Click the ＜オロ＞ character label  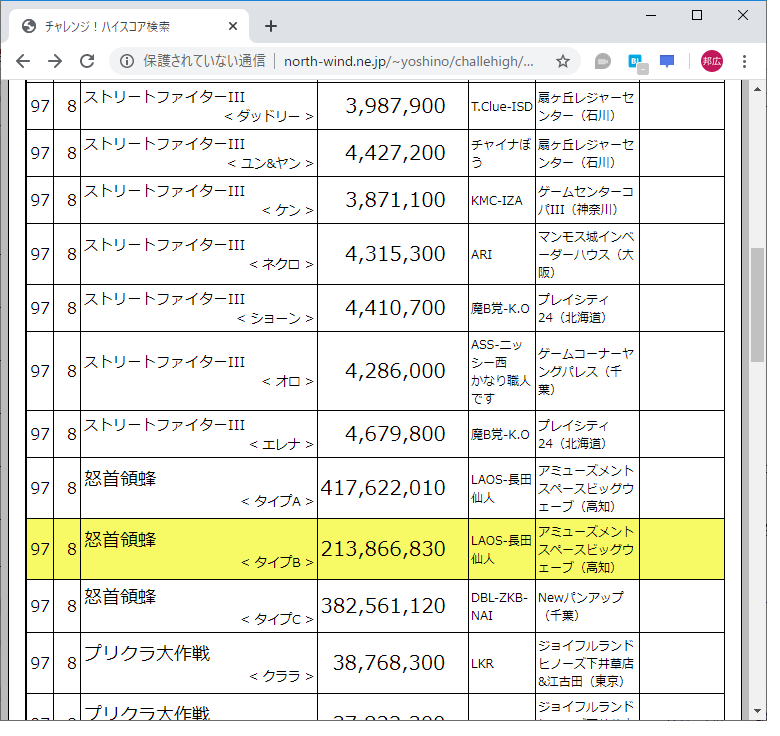288,381
